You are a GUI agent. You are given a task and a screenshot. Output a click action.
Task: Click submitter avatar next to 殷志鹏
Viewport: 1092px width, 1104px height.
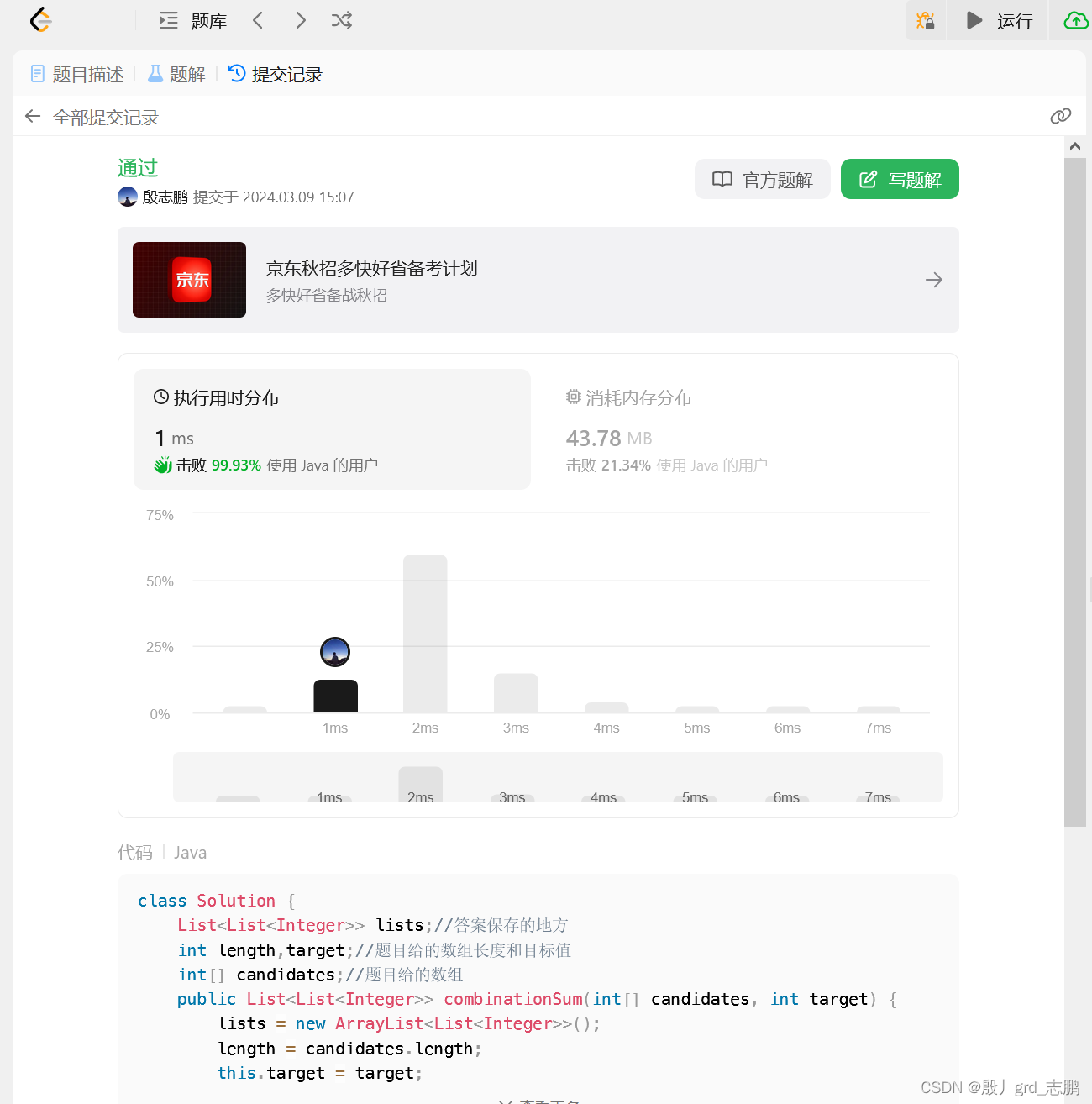point(128,197)
